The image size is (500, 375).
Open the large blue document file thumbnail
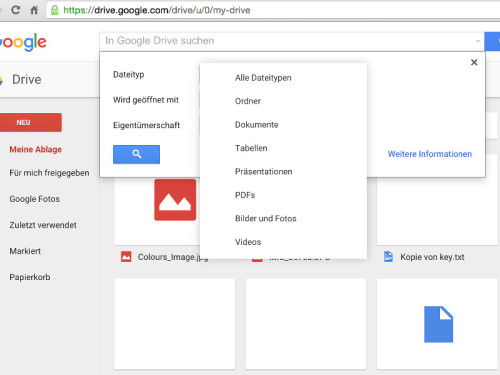[x=438, y=324]
